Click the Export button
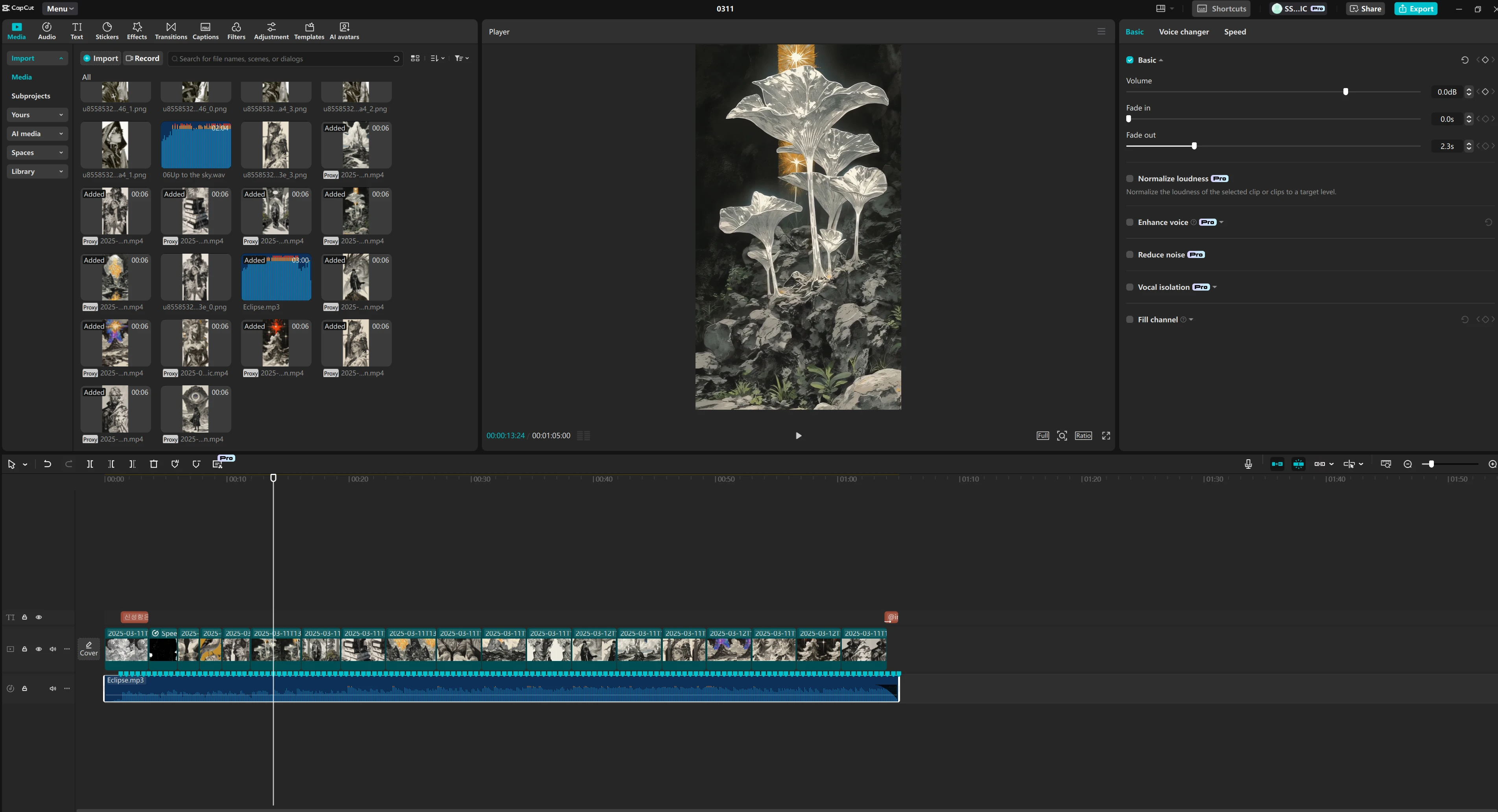Screen dimensions: 1498x812 coord(1415,9)
